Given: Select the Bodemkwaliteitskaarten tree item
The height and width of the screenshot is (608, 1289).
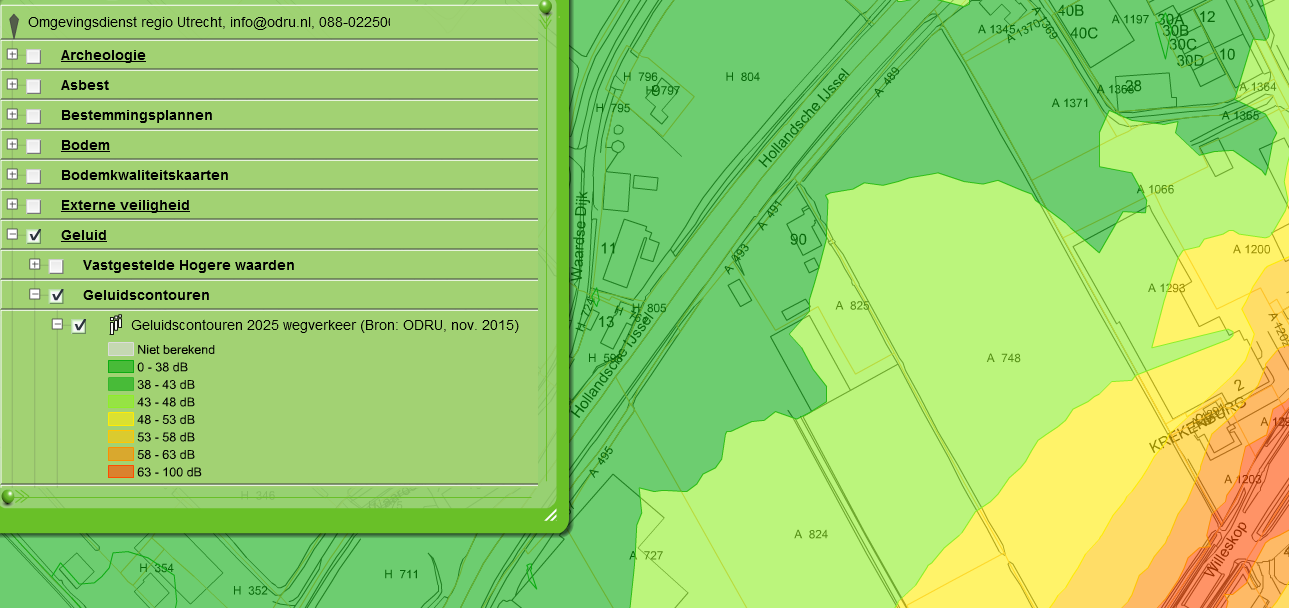Looking at the screenshot, I should tap(144, 175).
